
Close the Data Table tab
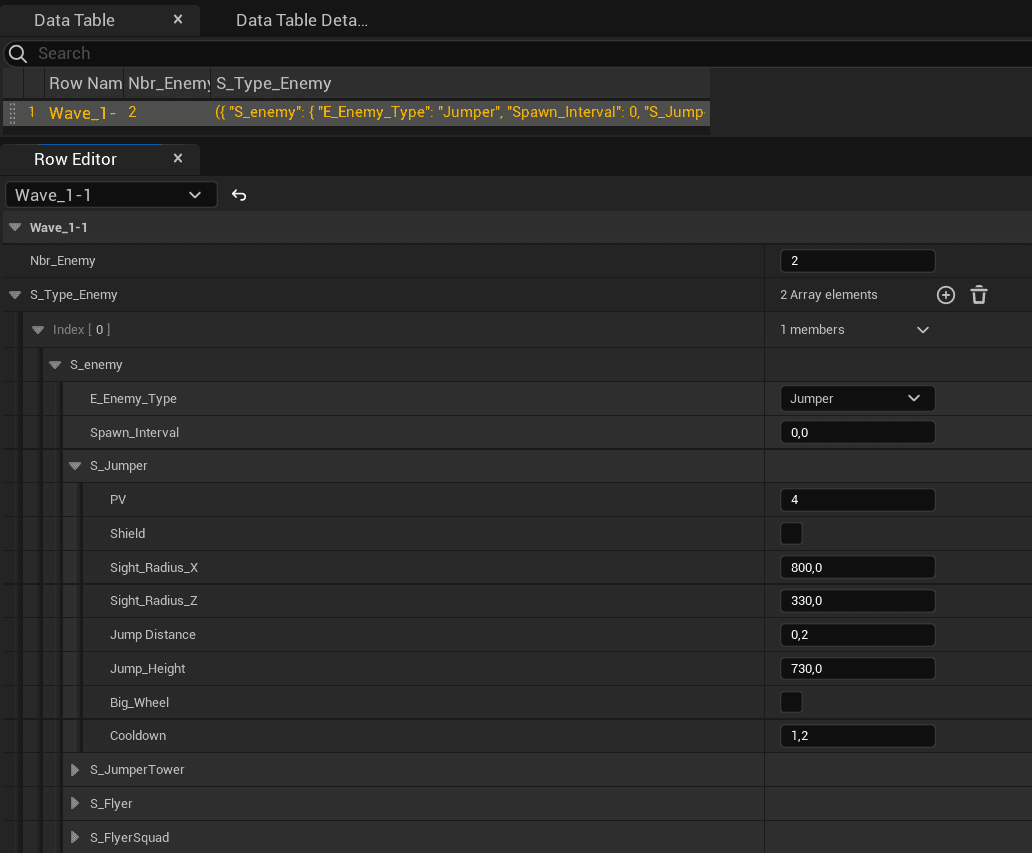pyautogui.click(x=178, y=20)
